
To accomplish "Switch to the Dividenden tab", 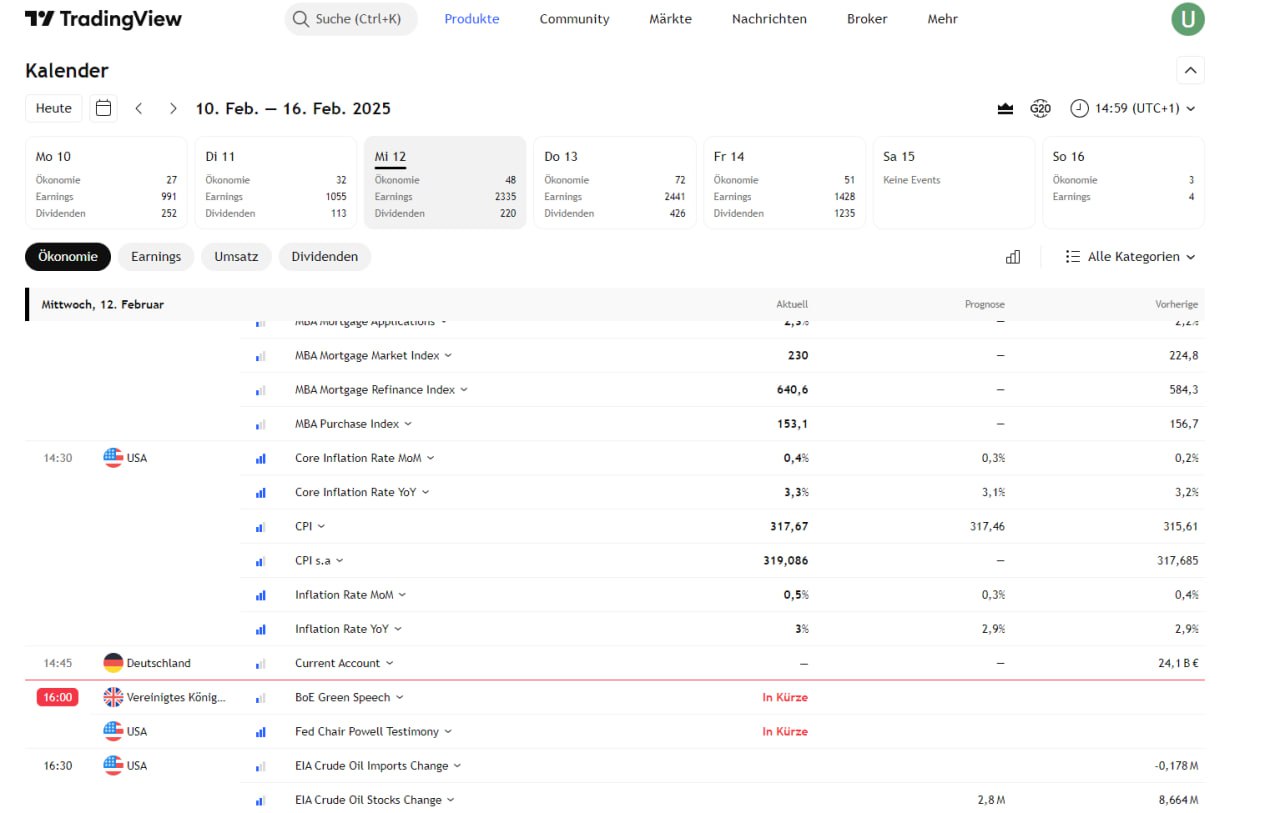I will coord(324,257).
